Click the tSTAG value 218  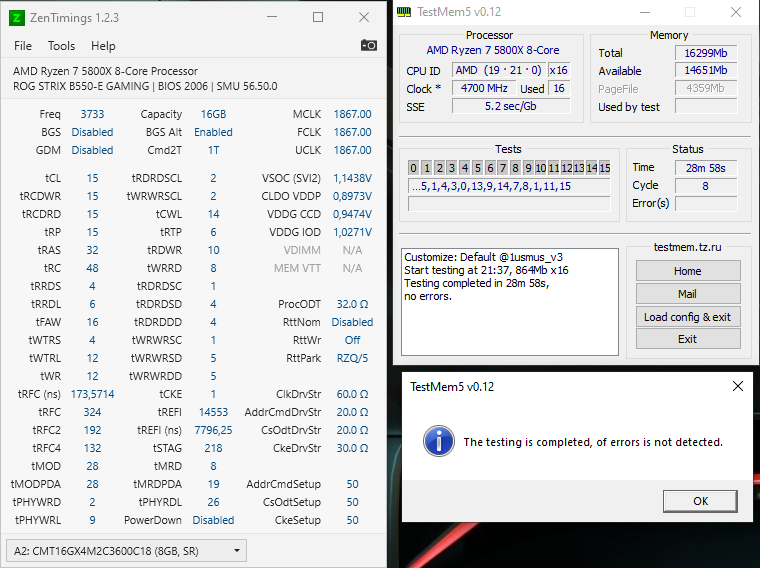(x=213, y=448)
